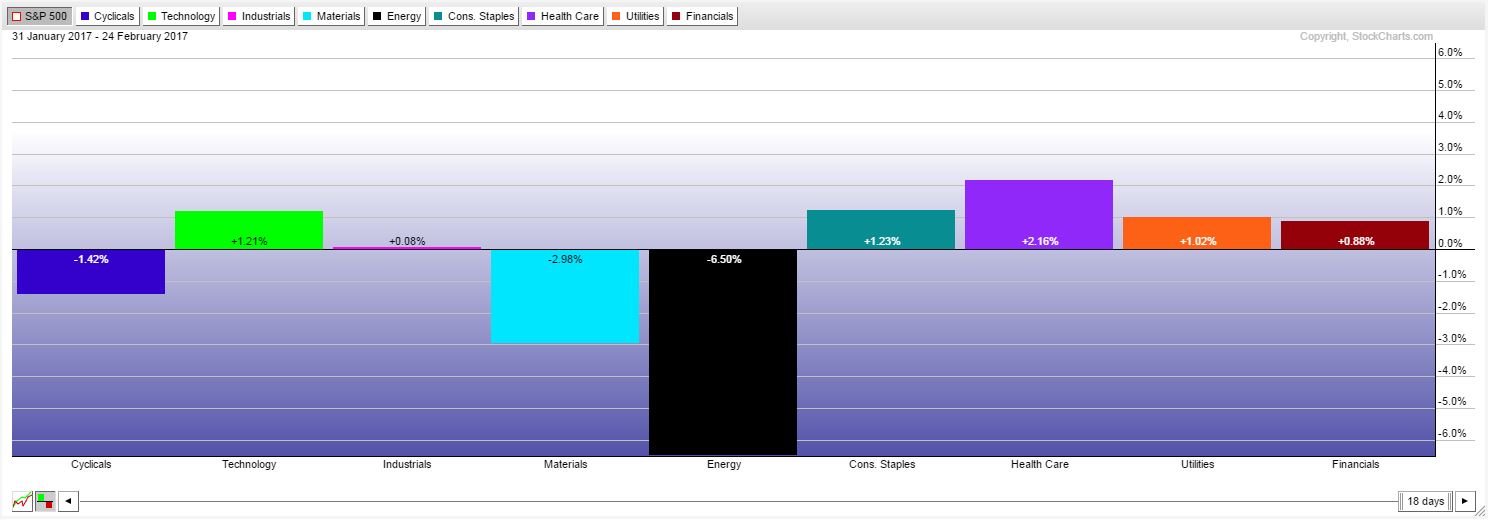Toggle Technology sector in the legend
Viewport: 1491px width, 520px height.
pyautogui.click(x=181, y=16)
